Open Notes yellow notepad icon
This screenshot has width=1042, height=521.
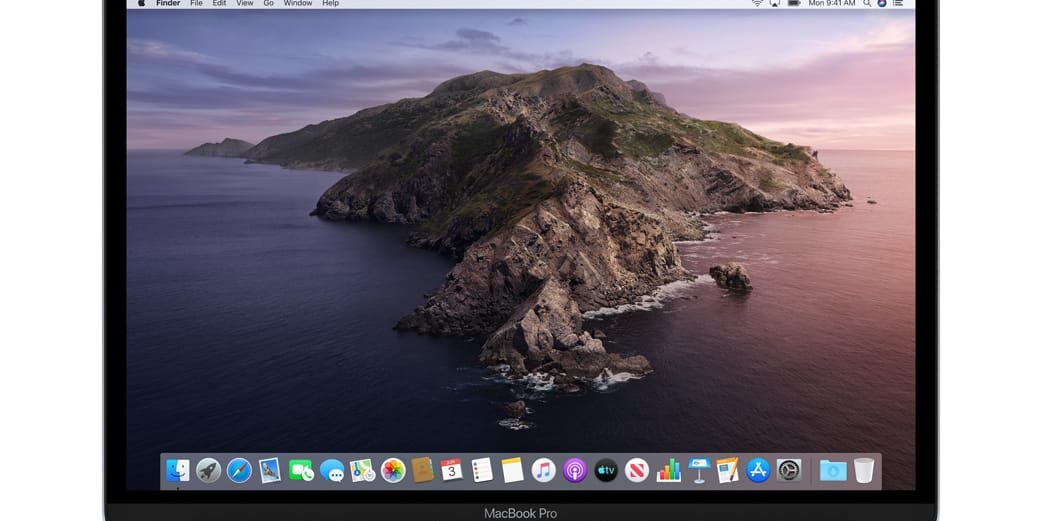[x=512, y=470]
